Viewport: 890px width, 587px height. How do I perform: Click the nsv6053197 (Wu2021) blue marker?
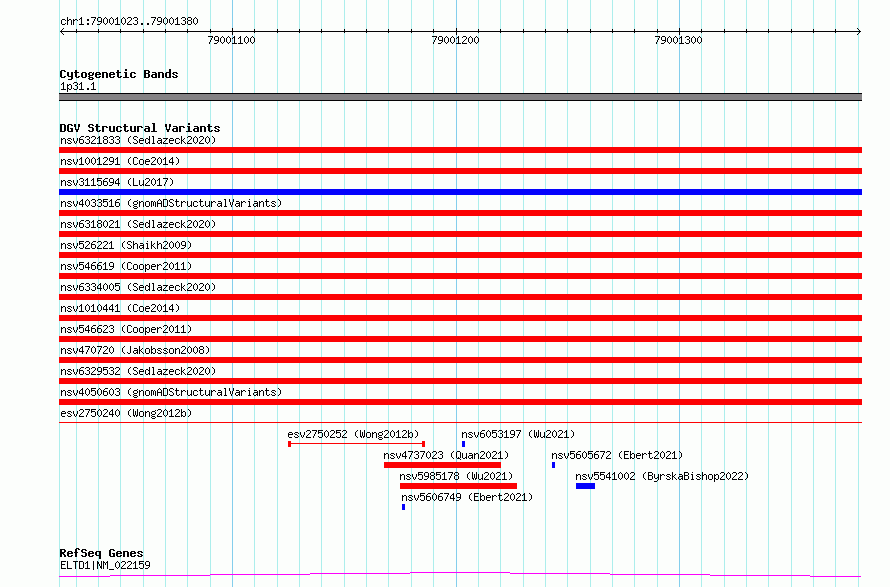tap(463, 444)
